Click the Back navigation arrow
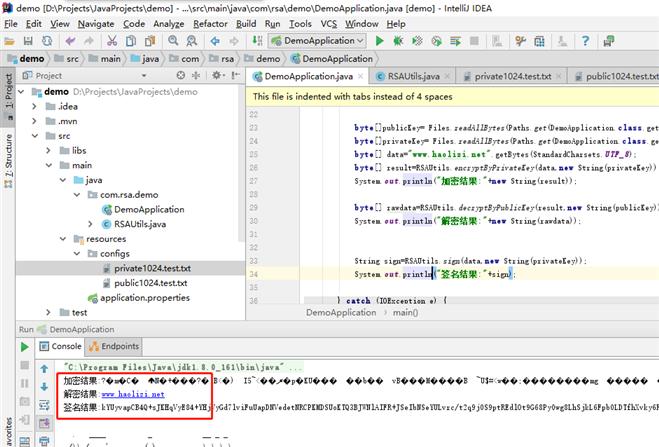The height and width of the screenshot is (447, 659). pyautogui.click(x=215, y=41)
